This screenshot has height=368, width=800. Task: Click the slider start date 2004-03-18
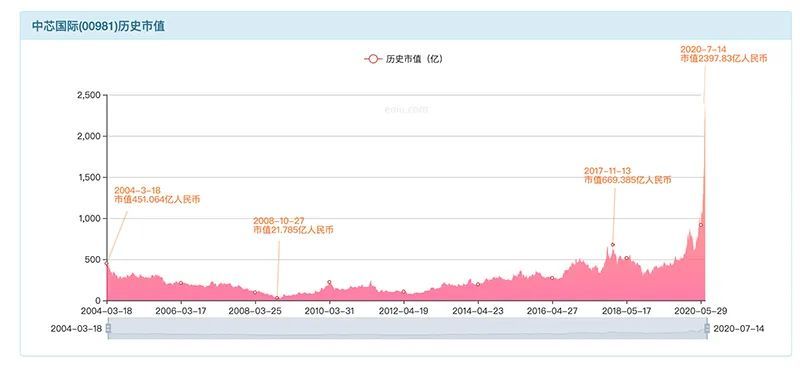pos(77,329)
